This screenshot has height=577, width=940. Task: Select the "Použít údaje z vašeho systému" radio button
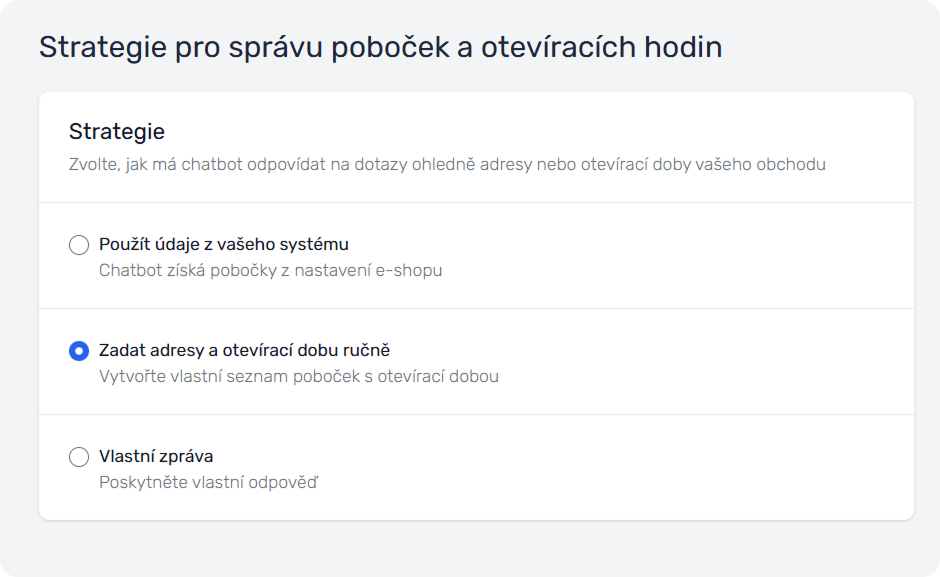(x=79, y=245)
